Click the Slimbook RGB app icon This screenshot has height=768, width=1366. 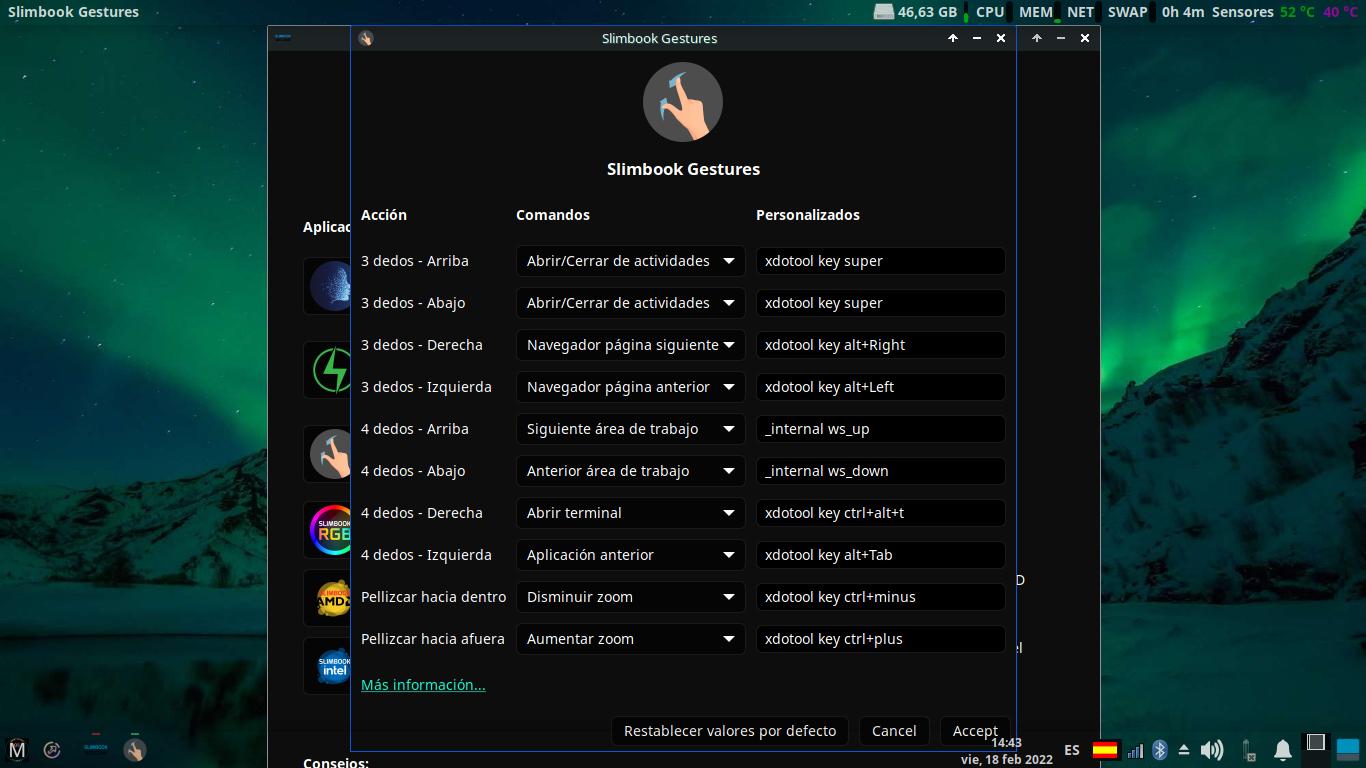(x=330, y=529)
